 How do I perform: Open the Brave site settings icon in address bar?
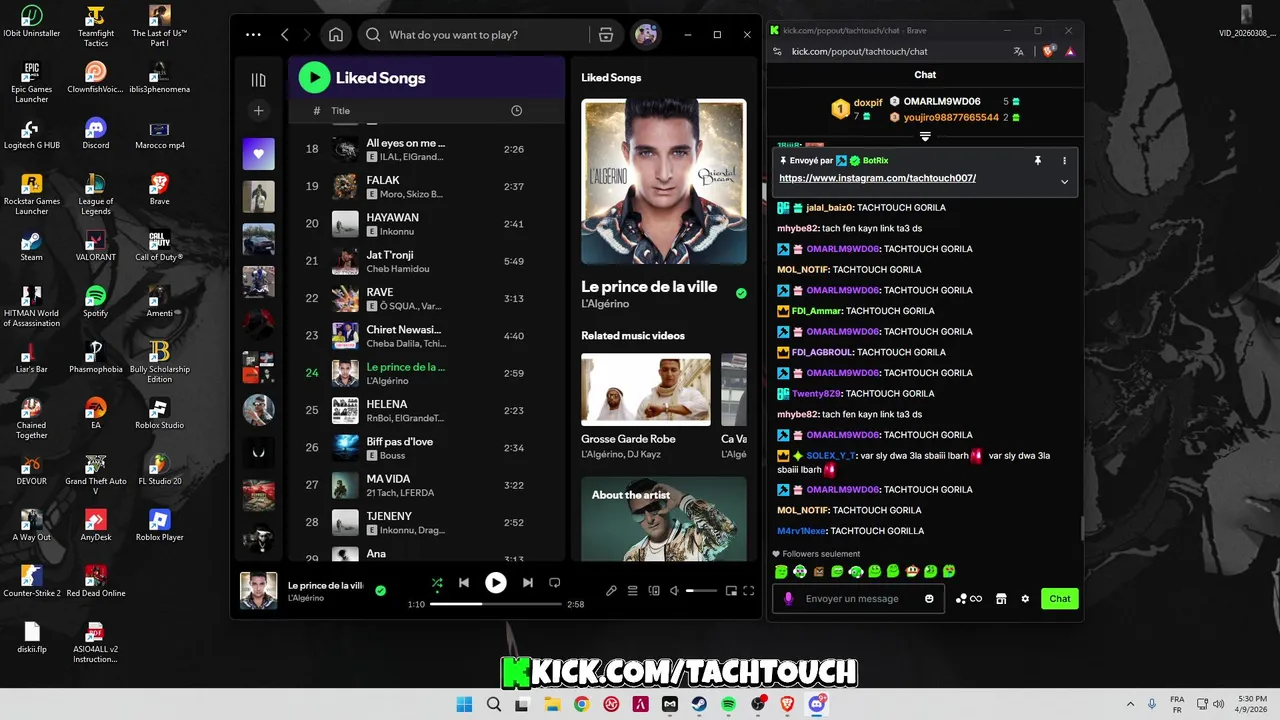tap(777, 51)
